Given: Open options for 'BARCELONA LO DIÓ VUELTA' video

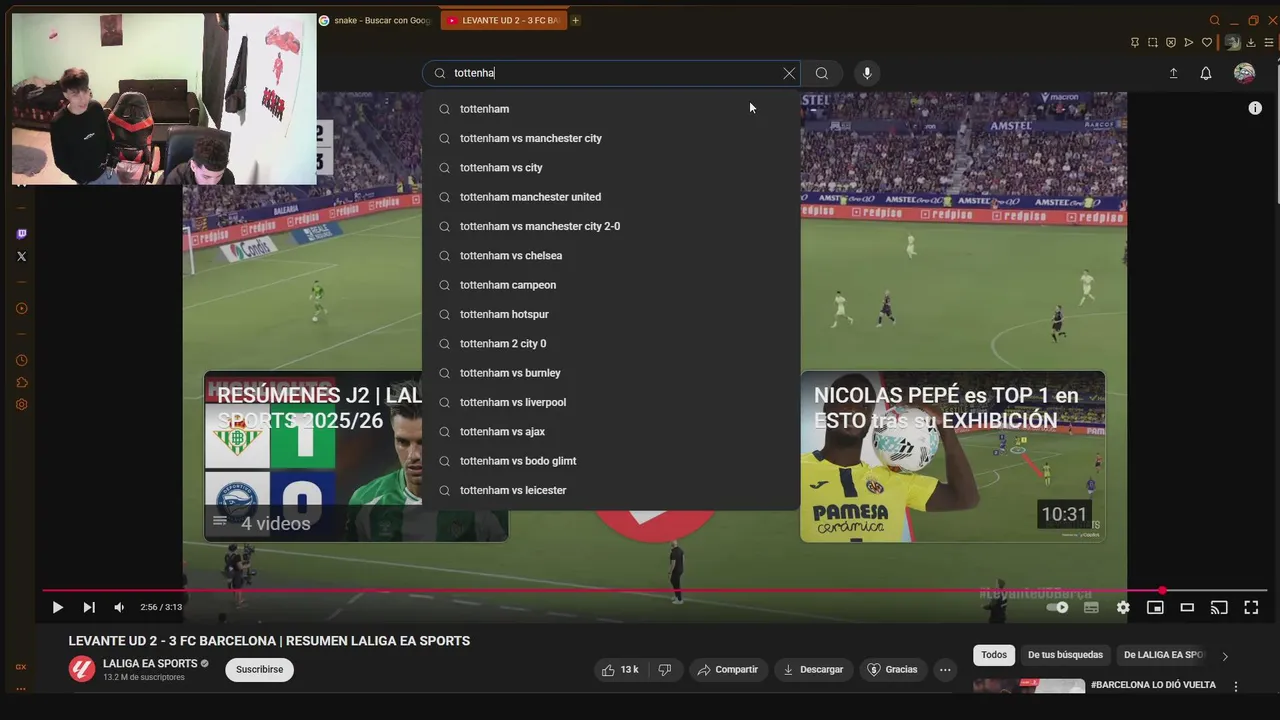Looking at the screenshot, I should pyautogui.click(x=1236, y=687).
